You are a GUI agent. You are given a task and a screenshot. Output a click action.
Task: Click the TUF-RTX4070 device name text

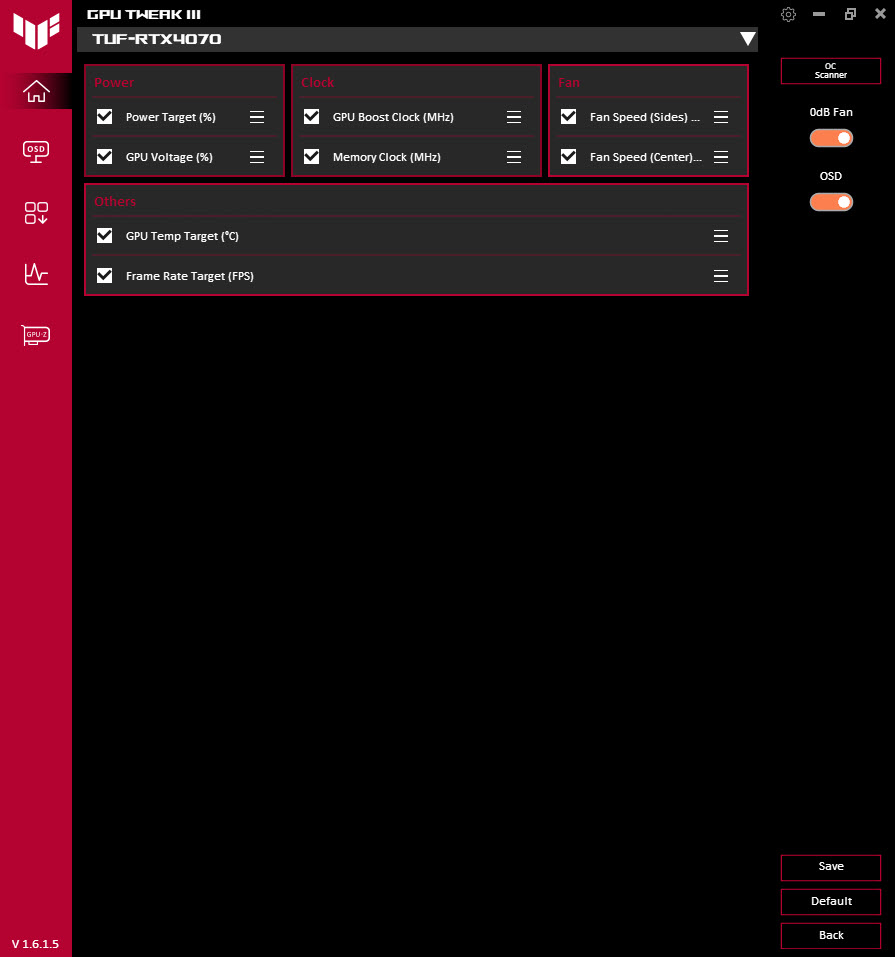157,39
